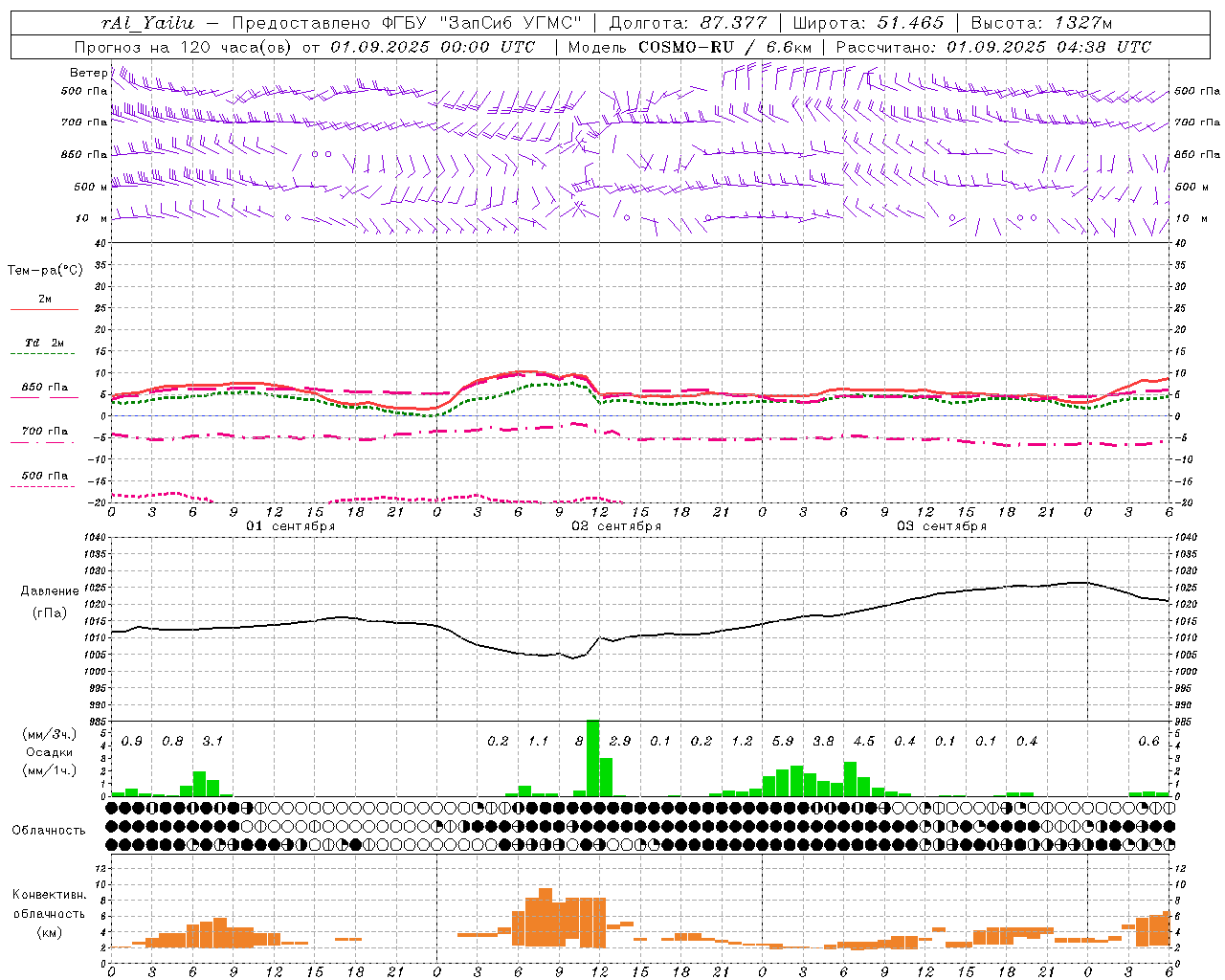Click the "Облачность" cloud cover label
Screen dimensions: 1225x980
49,831
